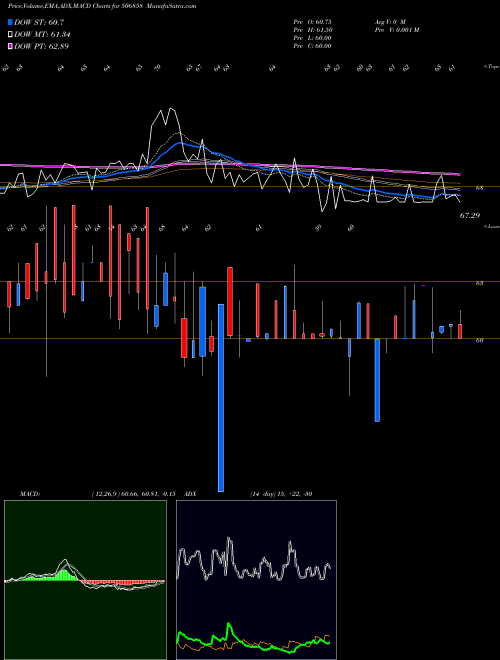
Task: Select the 'DOW MT: 61.34' legend label
Action: 42,35
